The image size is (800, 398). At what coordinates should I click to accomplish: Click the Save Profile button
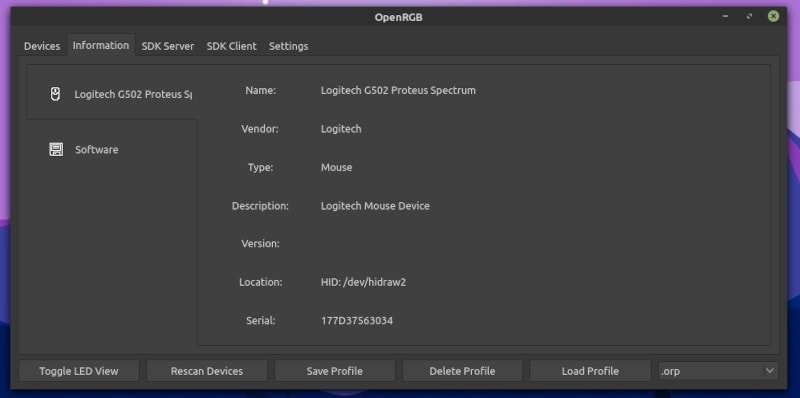pos(335,371)
